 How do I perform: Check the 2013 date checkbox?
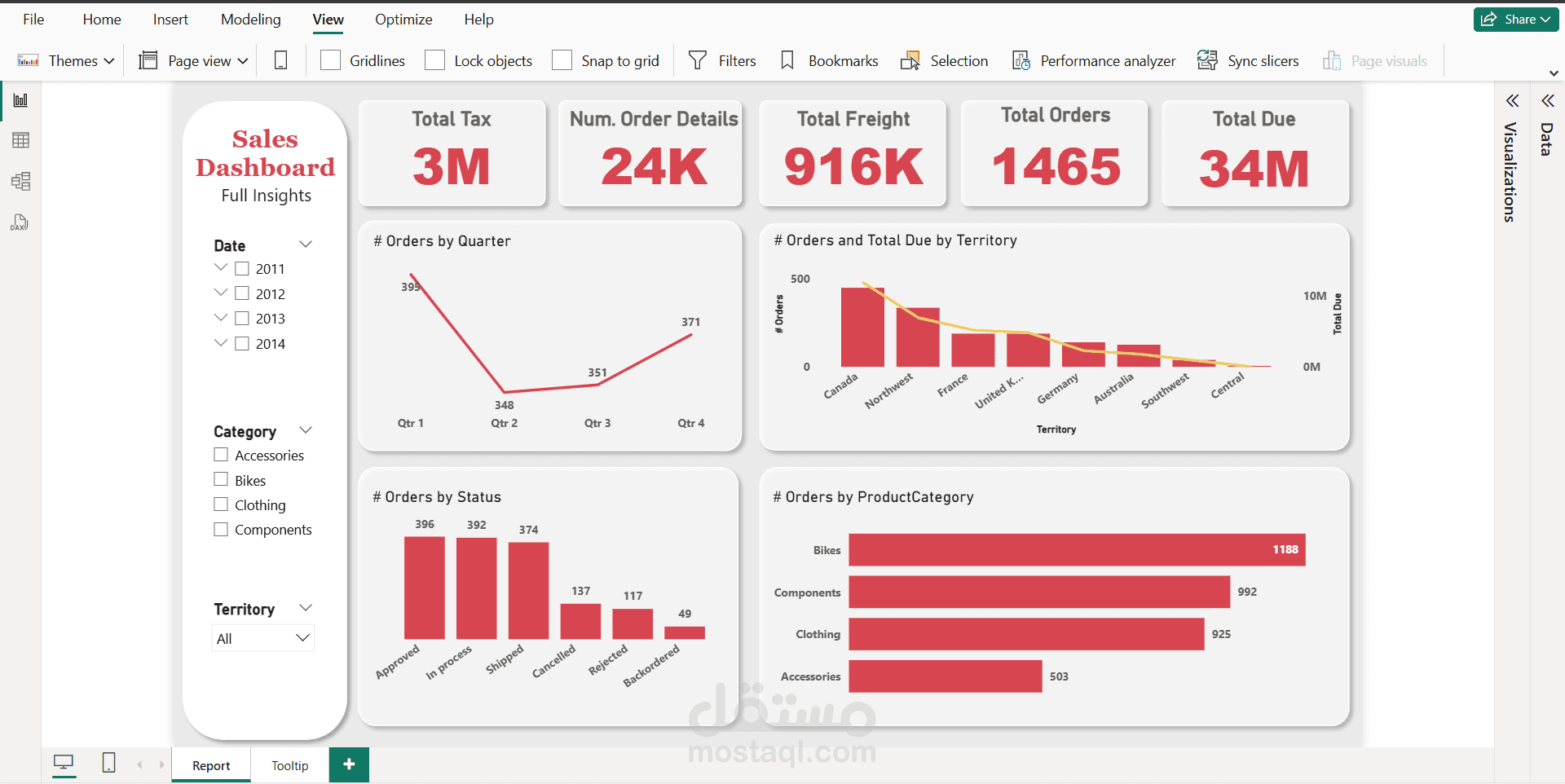pyautogui.click(x=242, y=318)
